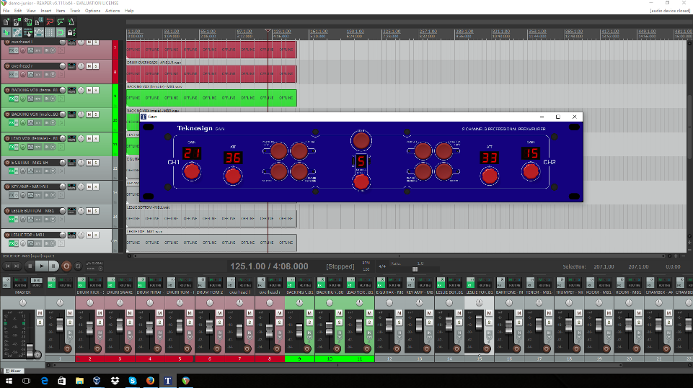Image resolution: width=693 pixels, height=388 pixels.
Task: Click the red knob under display 21
Action: click(191, 172)
